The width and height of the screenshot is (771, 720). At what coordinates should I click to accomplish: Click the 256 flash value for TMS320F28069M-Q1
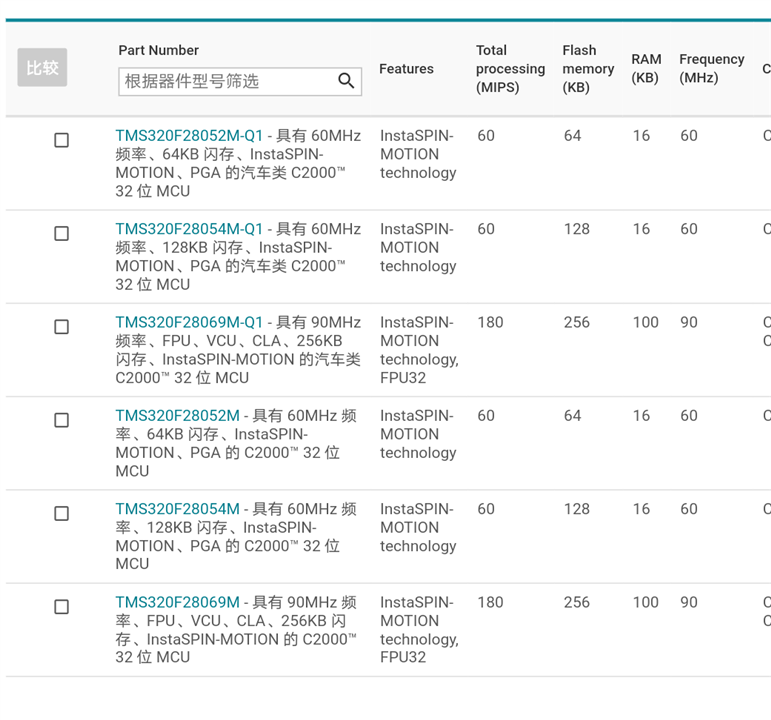tap(576, 323)
